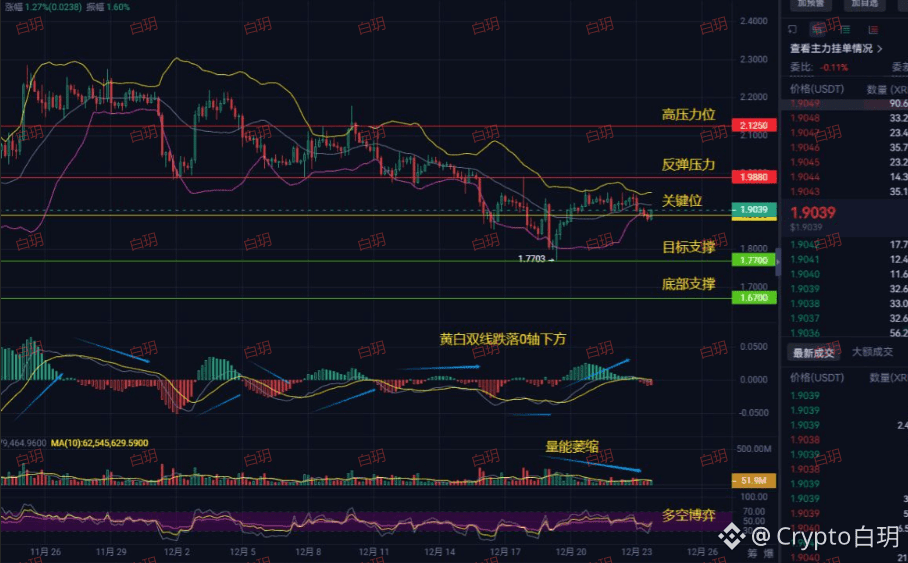Click the 12月 2 date on time axis

pyautogui.click(x=177, y=552)
